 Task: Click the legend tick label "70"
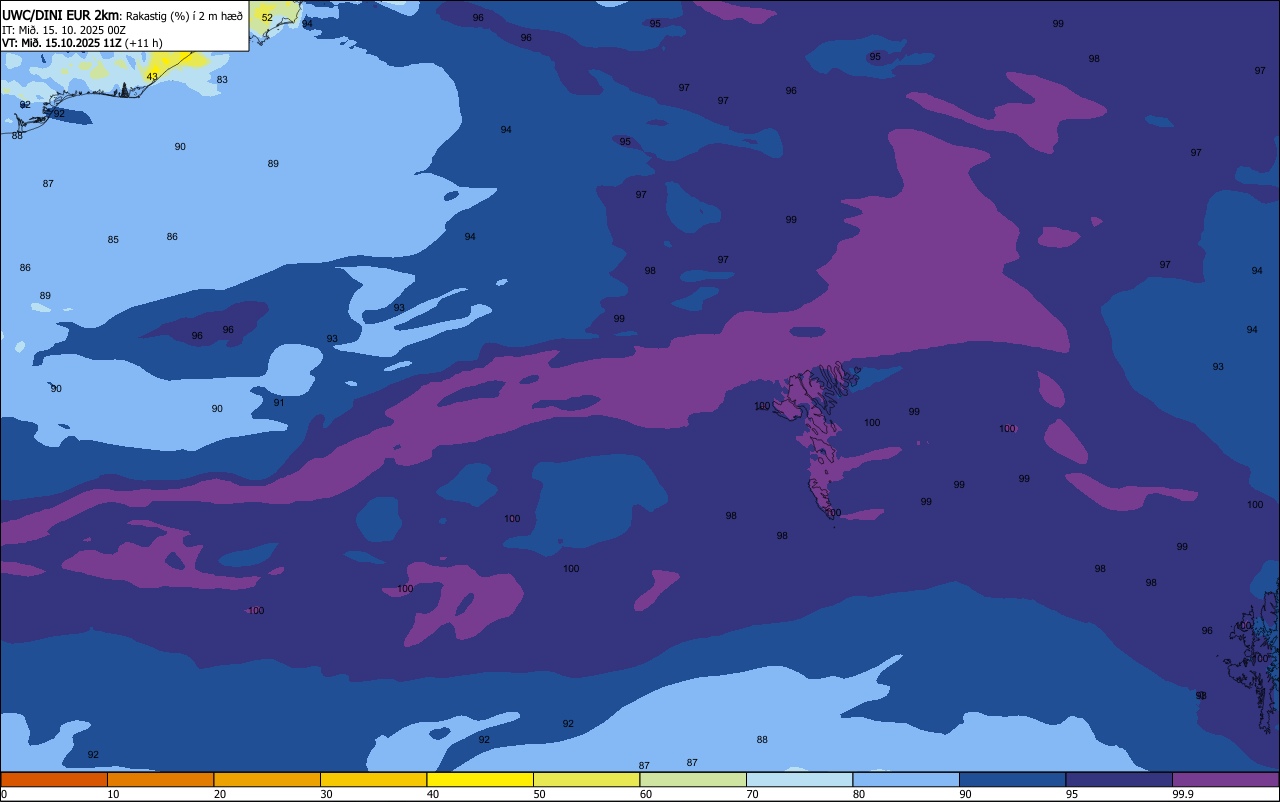752,794
